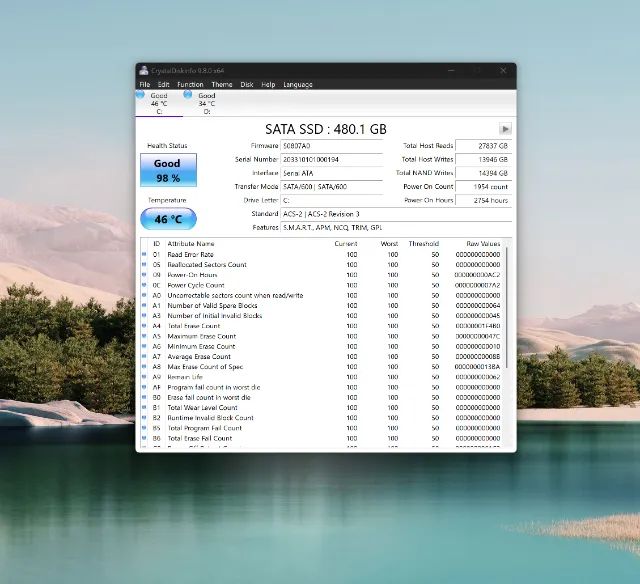
Task: Click the Total Host Reads value 27837 GB
Action: (x=484, y=146)
